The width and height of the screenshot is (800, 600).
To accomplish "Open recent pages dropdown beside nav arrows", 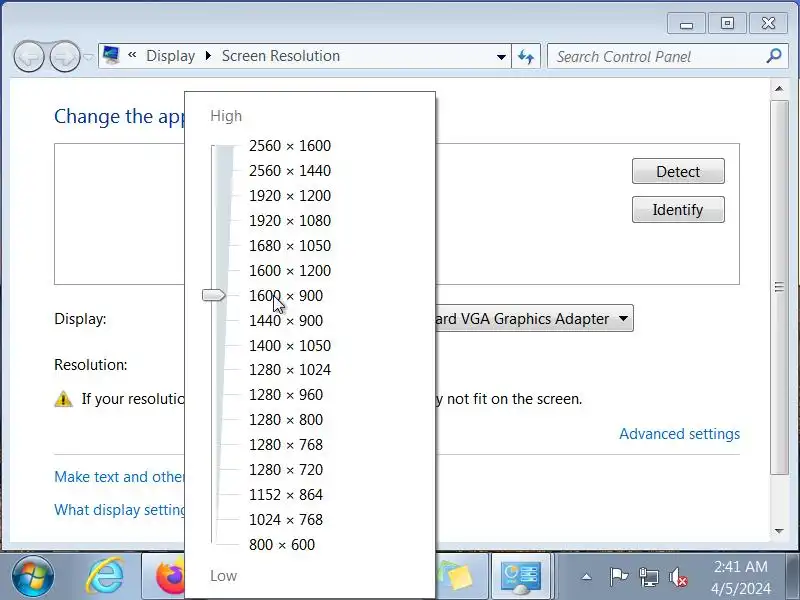I will point(88,57).
